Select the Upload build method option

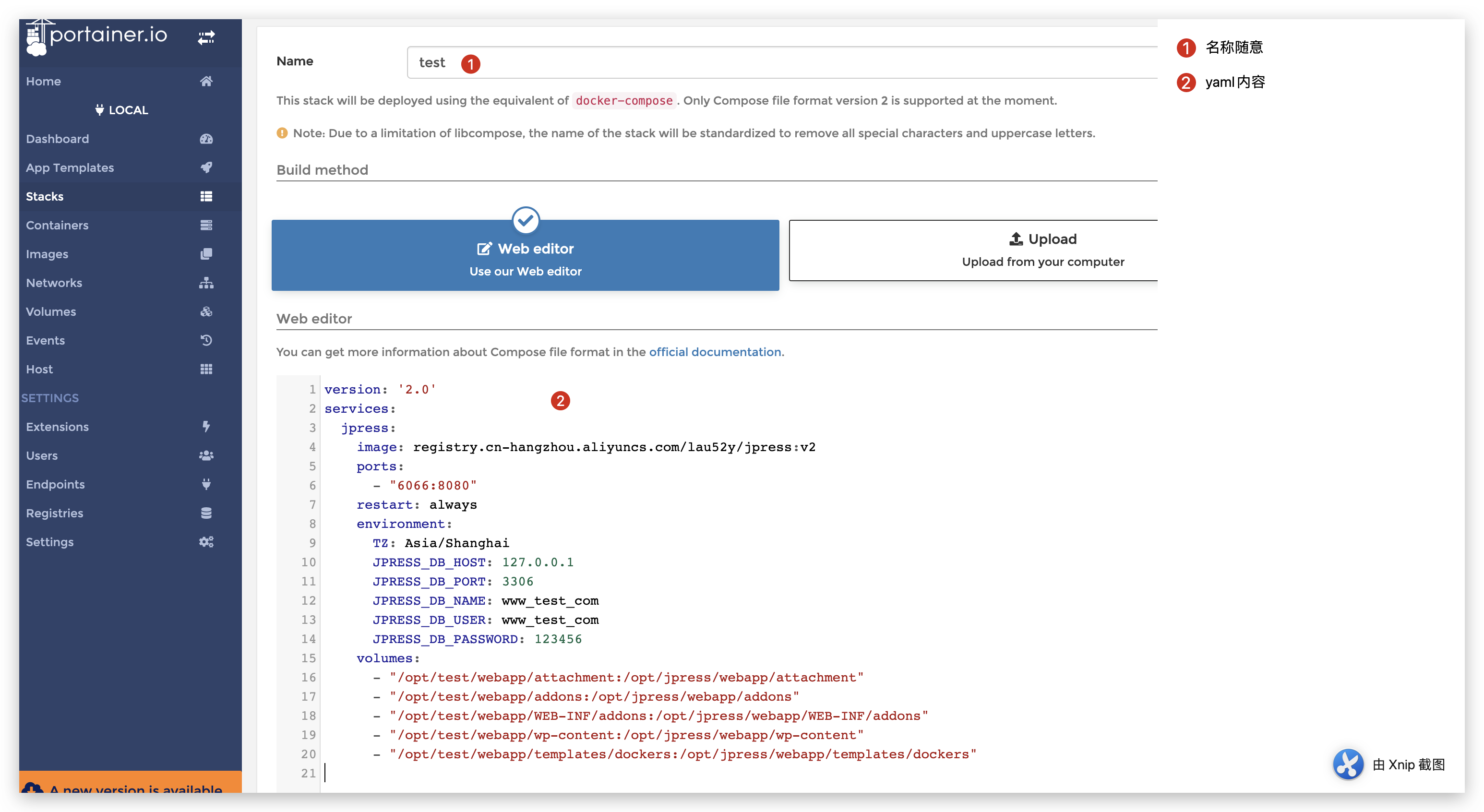pos(1042,251)
